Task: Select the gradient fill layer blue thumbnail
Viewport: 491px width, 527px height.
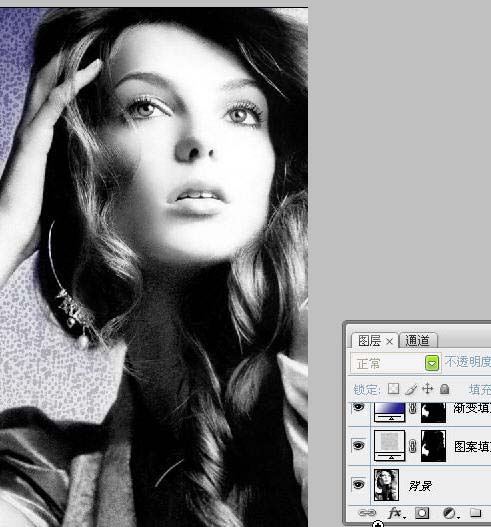Action: (390, 412)
